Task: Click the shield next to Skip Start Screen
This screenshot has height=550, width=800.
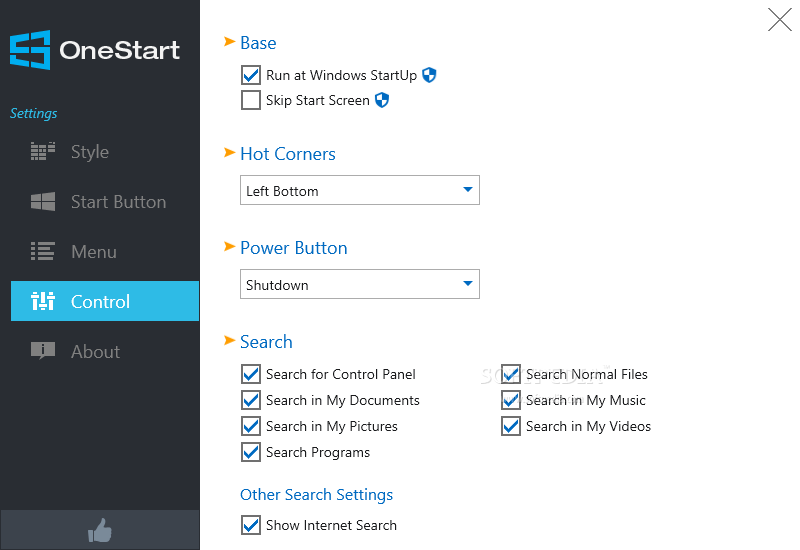Action: 382,100
